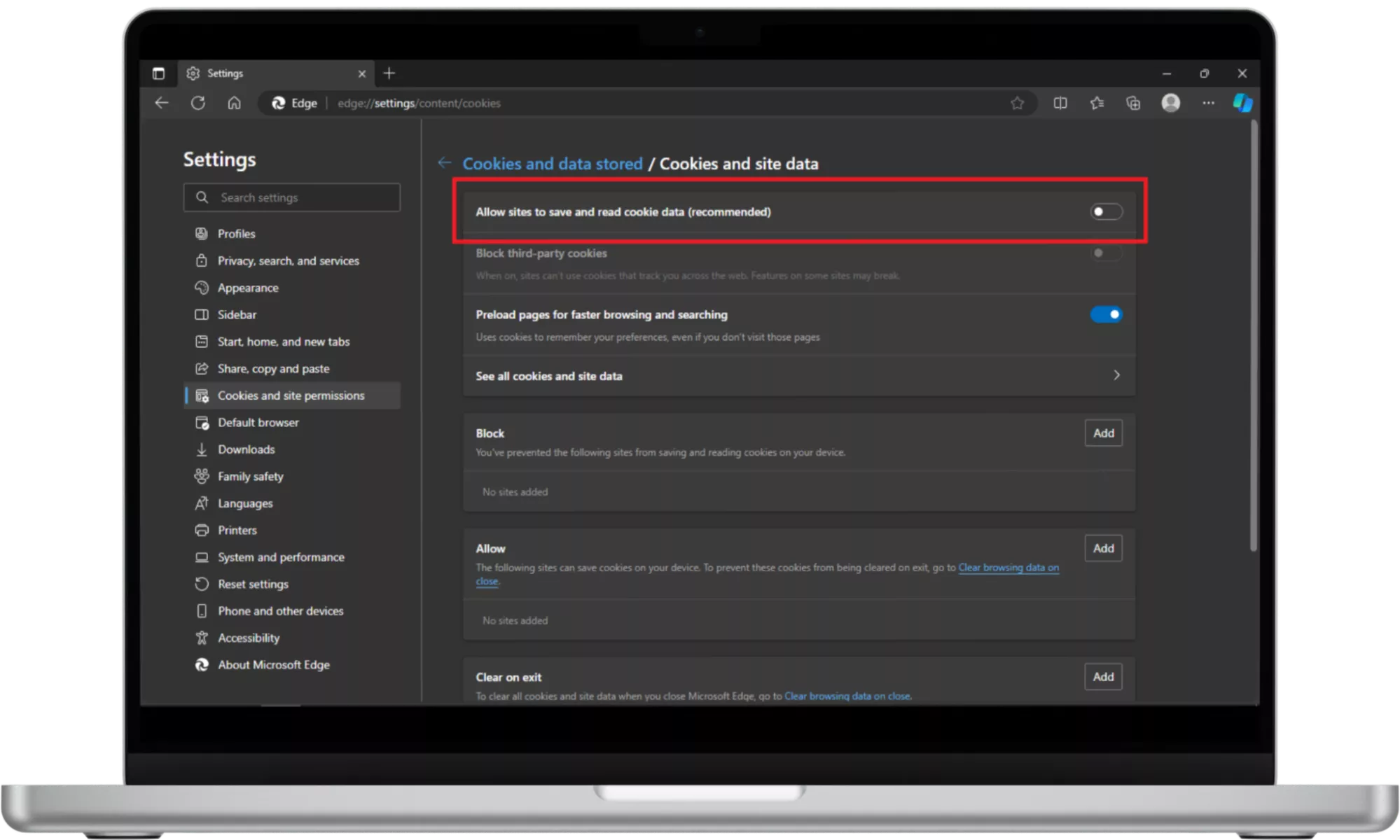Screen dimensions: 1400x840
Task: Turn off preload pages toggle
Action: click(1106, 314)
